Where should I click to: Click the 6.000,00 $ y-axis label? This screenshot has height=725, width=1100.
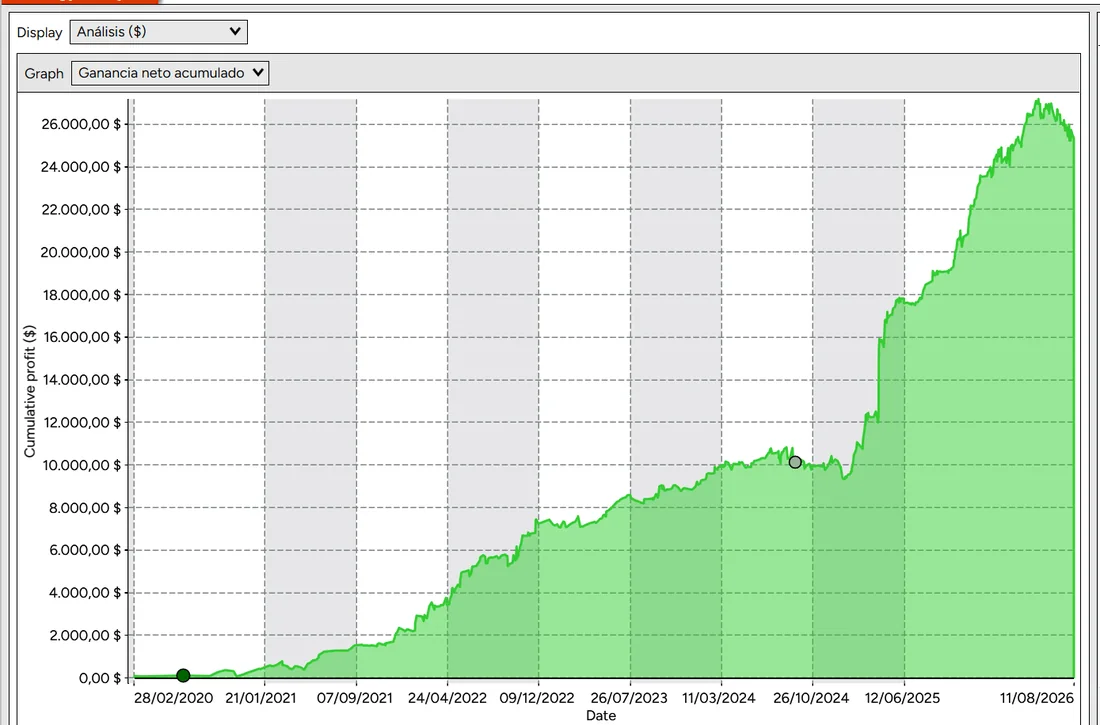(x=84, y=550)
